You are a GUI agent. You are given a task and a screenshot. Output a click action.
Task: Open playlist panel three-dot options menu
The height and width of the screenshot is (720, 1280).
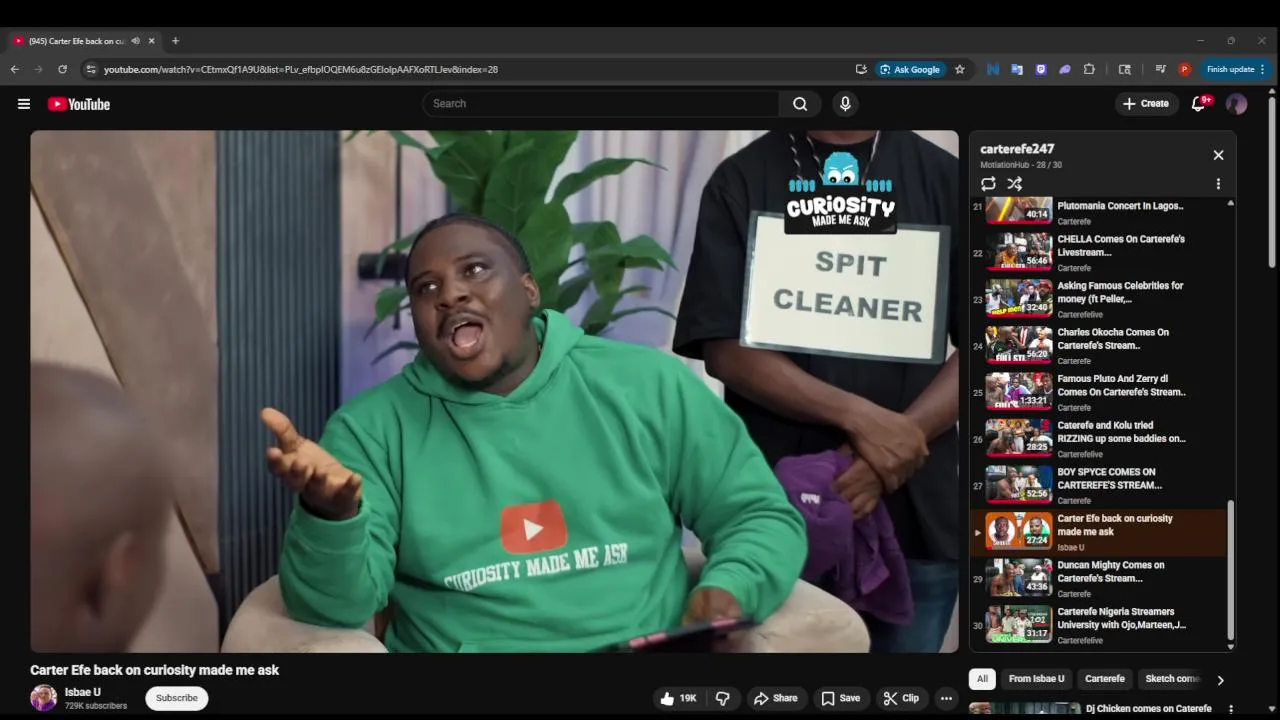[x=1218, y=184]
